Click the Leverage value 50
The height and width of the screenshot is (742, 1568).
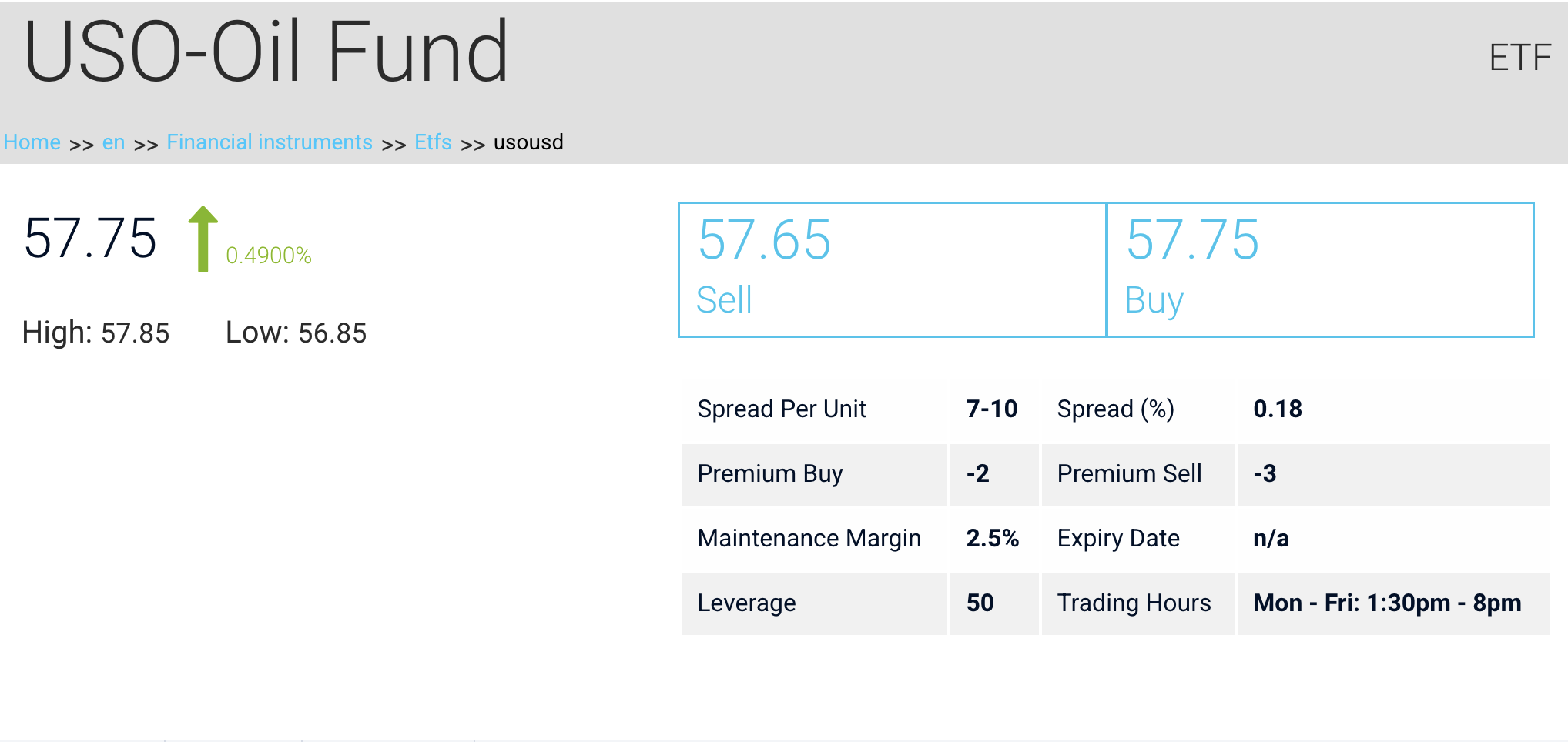(980, 603)
